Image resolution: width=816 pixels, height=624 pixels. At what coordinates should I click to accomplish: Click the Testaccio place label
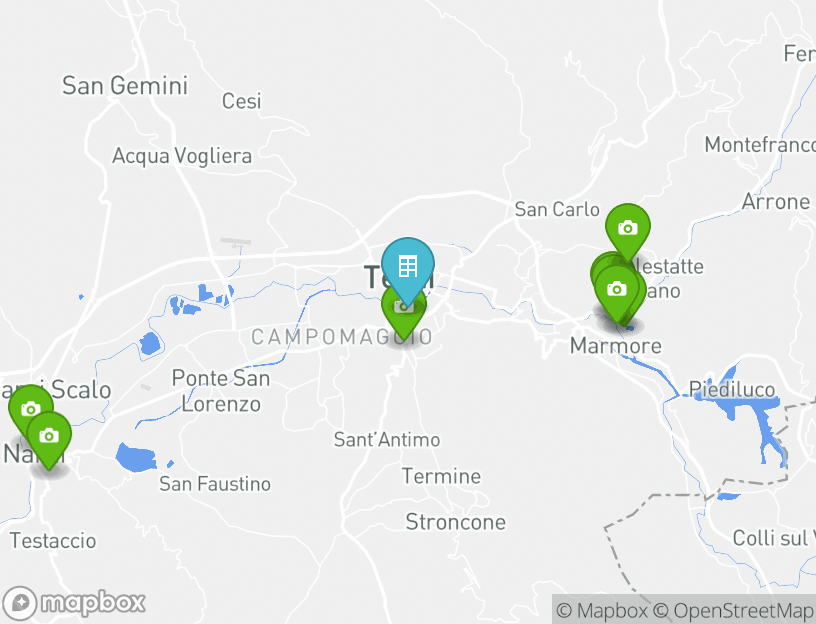click(53, 541)
